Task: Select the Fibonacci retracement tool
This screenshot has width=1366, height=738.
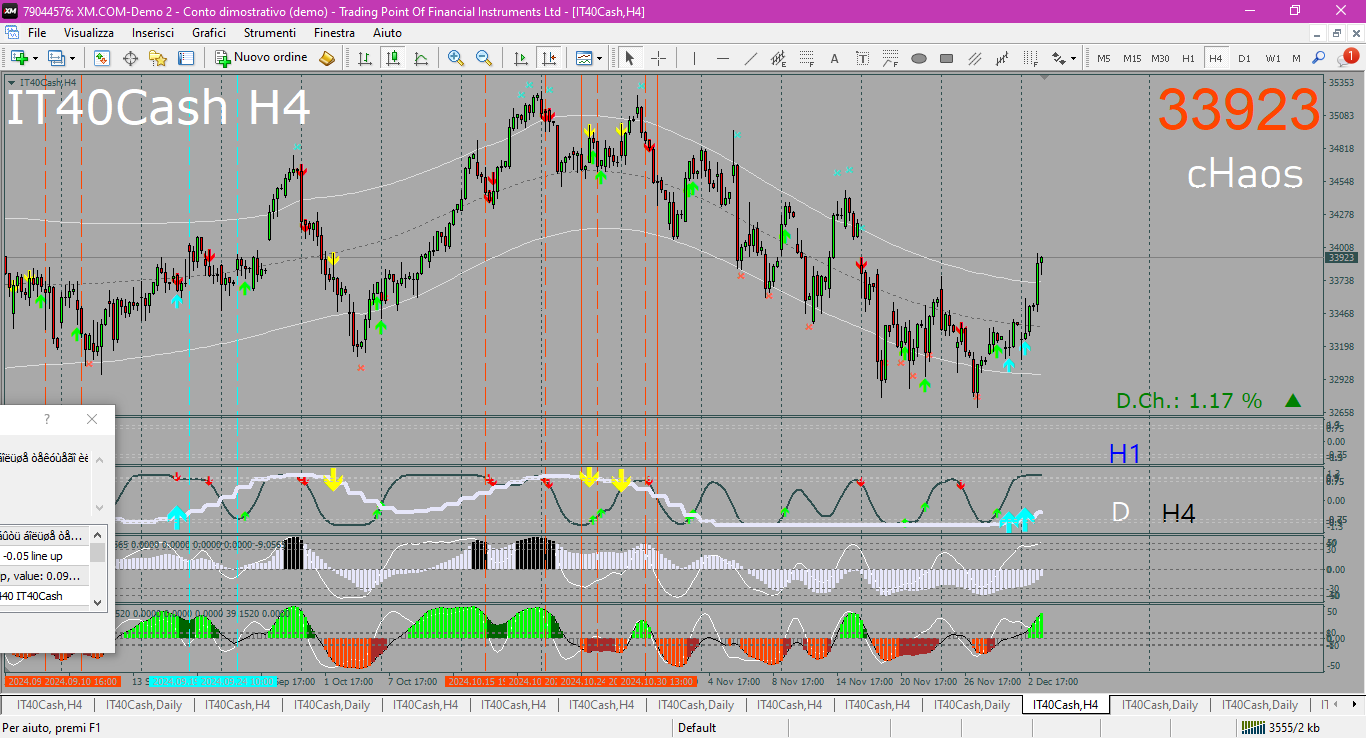Action: [807, 58]
